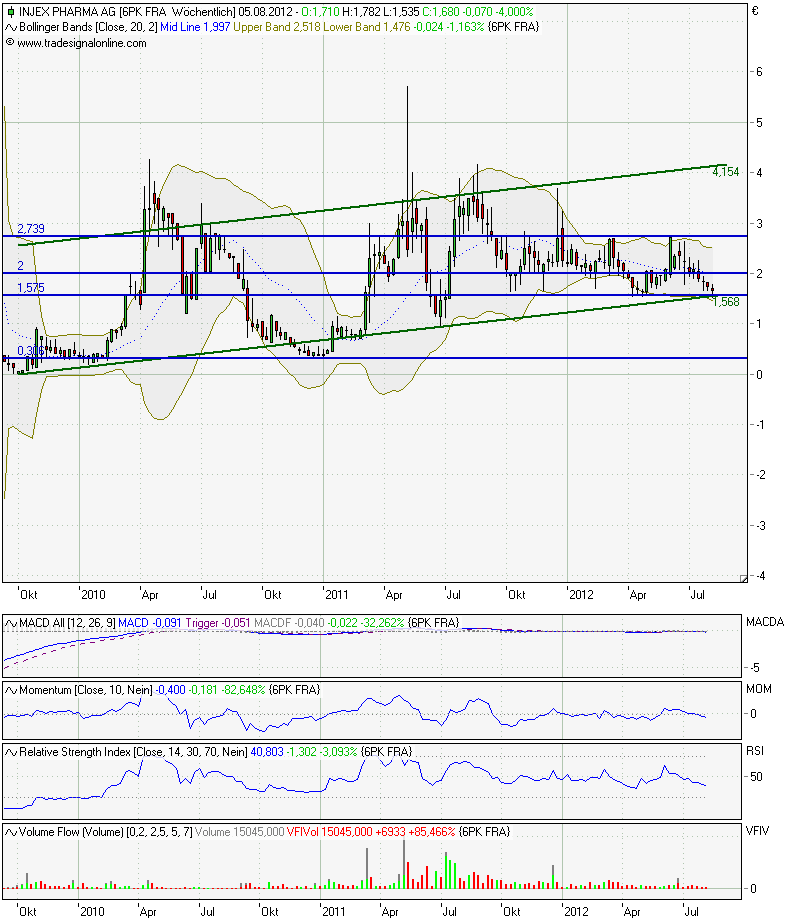This screenshot has width=790, height=920.
Task: Click the Upper Band 2,518 legend value
Action: click(x=277, y=27)
